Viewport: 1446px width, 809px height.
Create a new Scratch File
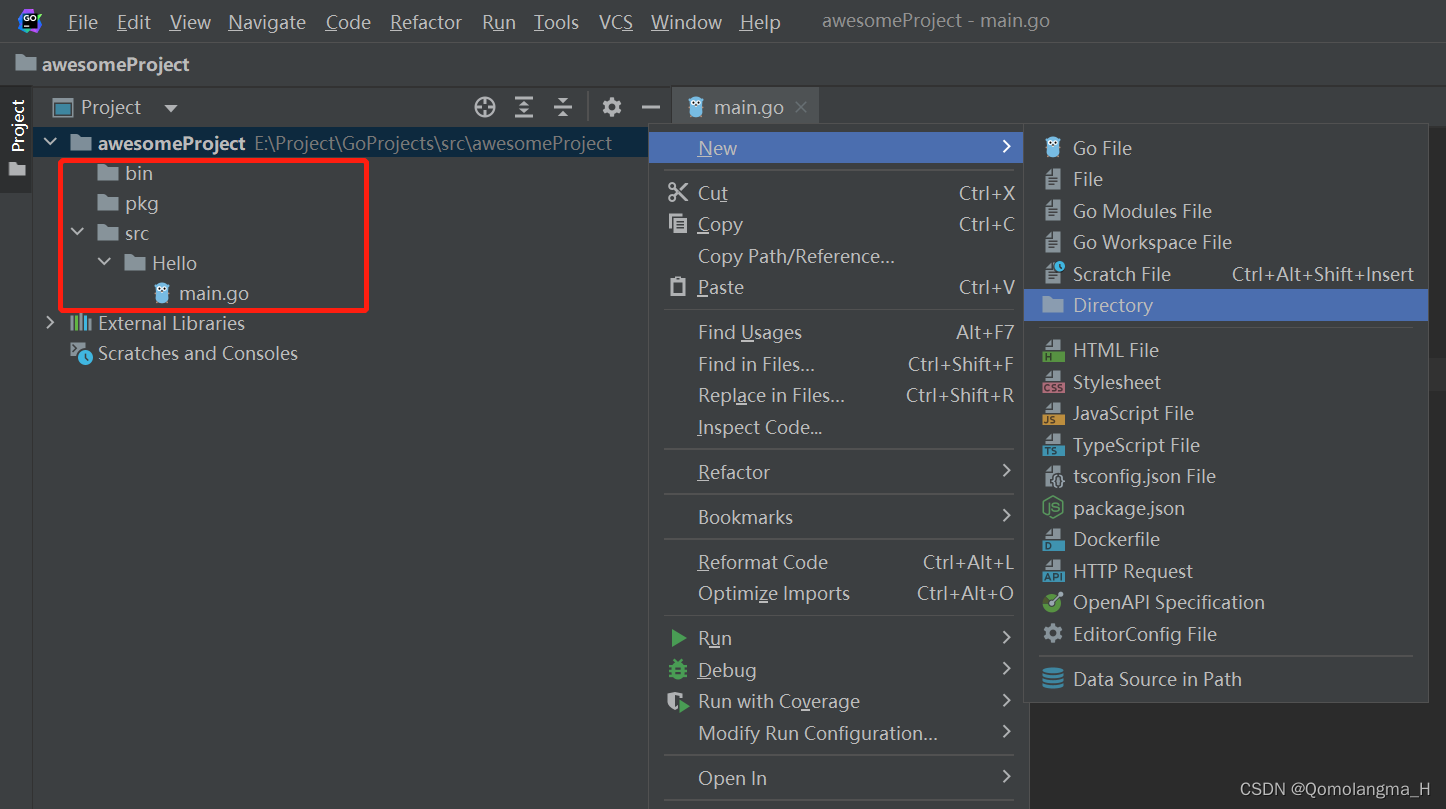1226,274
